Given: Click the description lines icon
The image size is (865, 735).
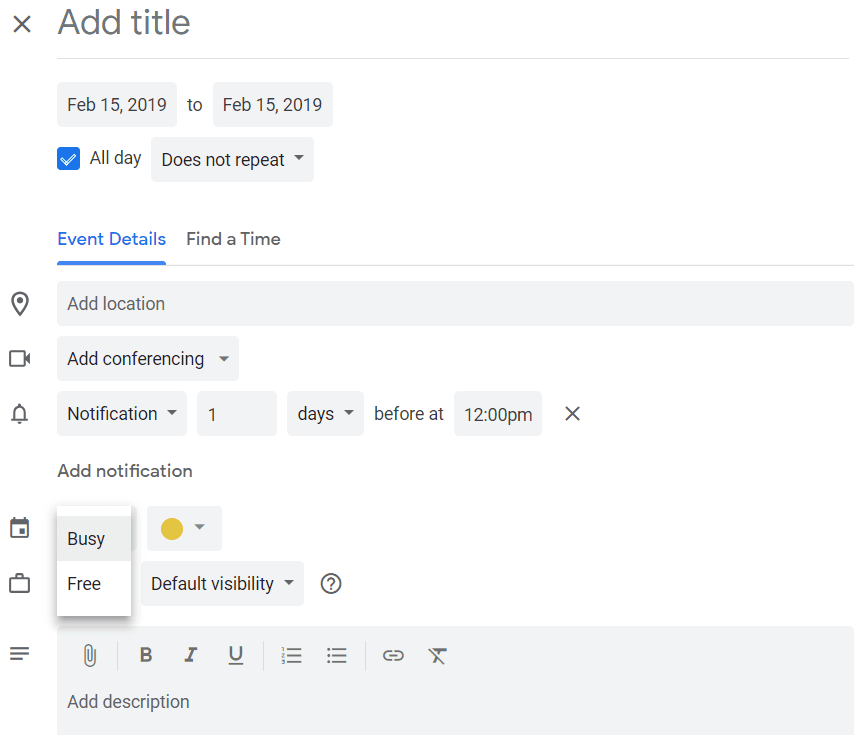Looking at the screenshot, I should [x=20, y=654].
